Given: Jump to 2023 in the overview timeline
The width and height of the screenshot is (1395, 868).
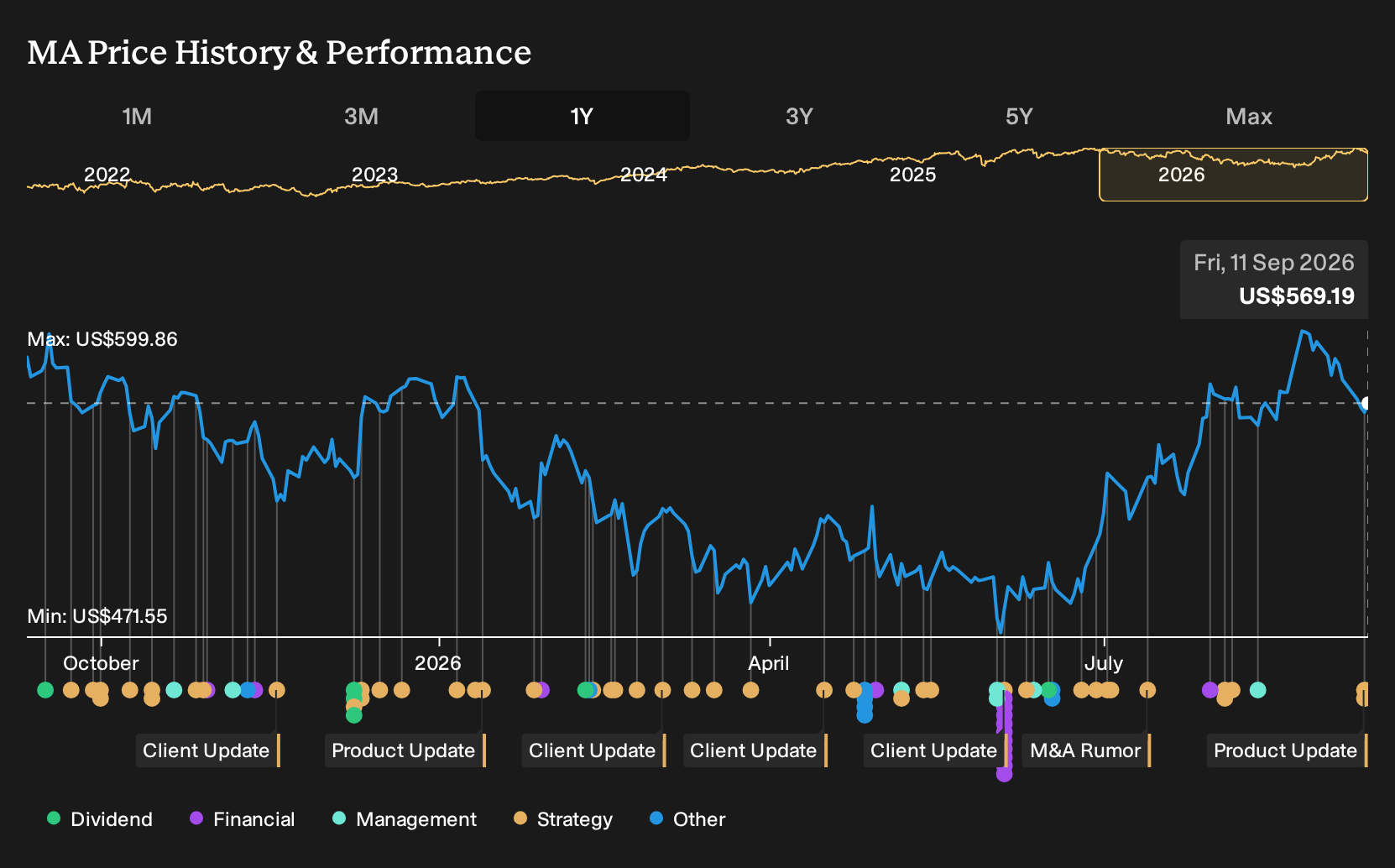Looking at the screenshot, I should (x=374, y=175).
